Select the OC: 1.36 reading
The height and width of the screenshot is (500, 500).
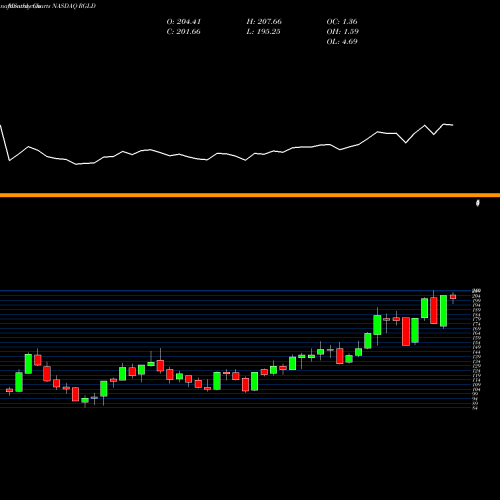pos(342,22)
